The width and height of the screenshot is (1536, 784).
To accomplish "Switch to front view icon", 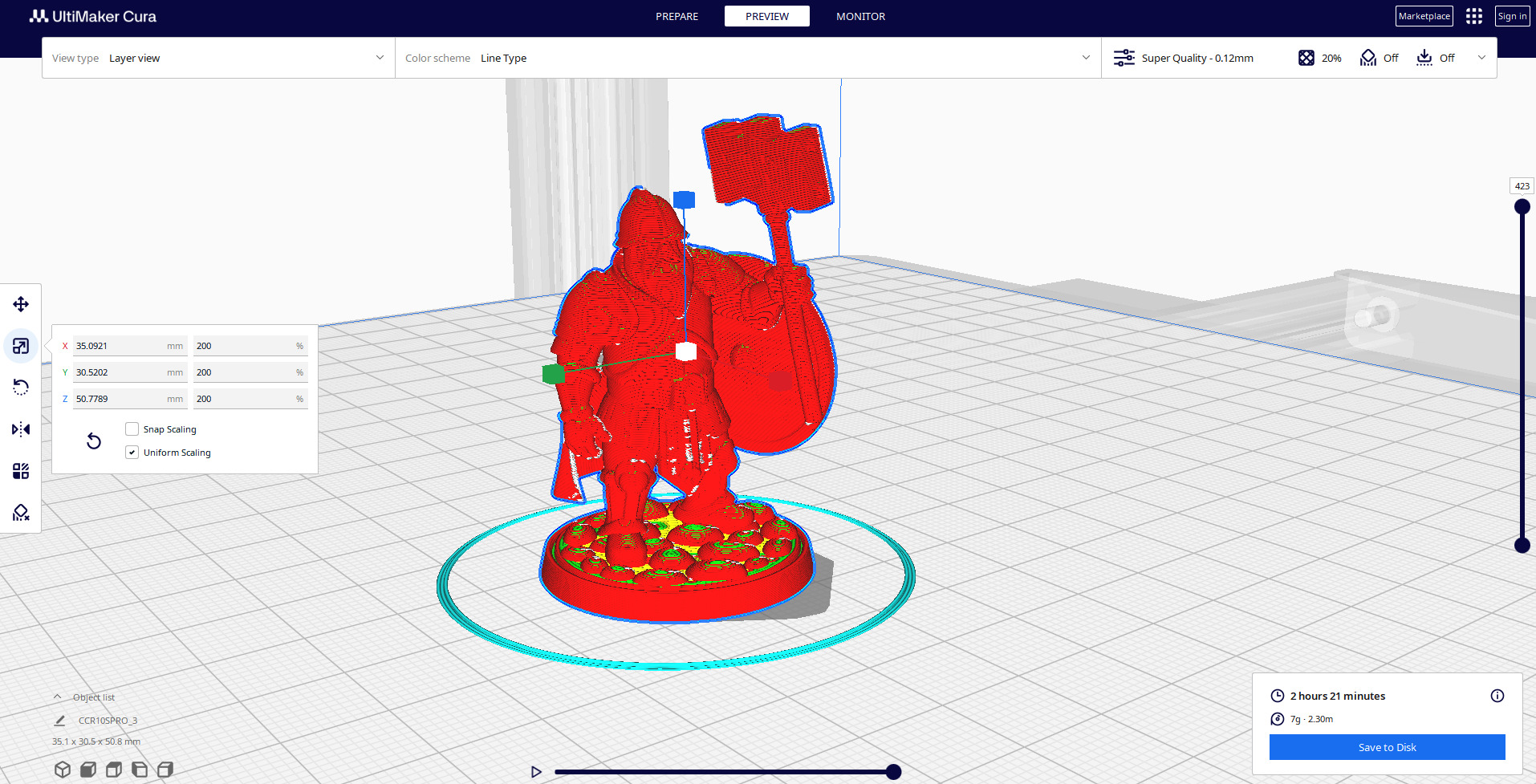I will coord(88,770).
